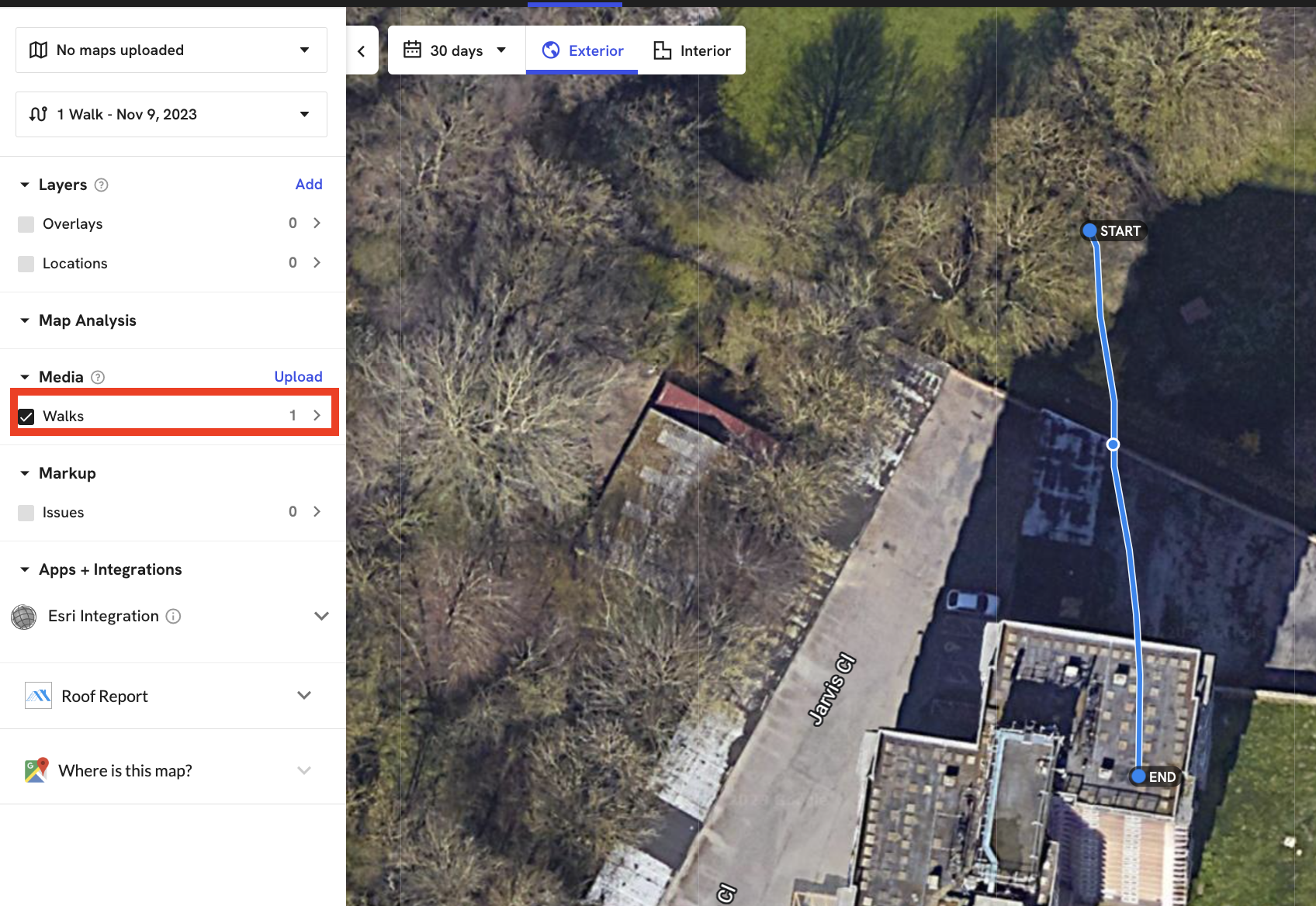Click the 'Overlays' label text
1316x906 pixels.
[72, 224]
